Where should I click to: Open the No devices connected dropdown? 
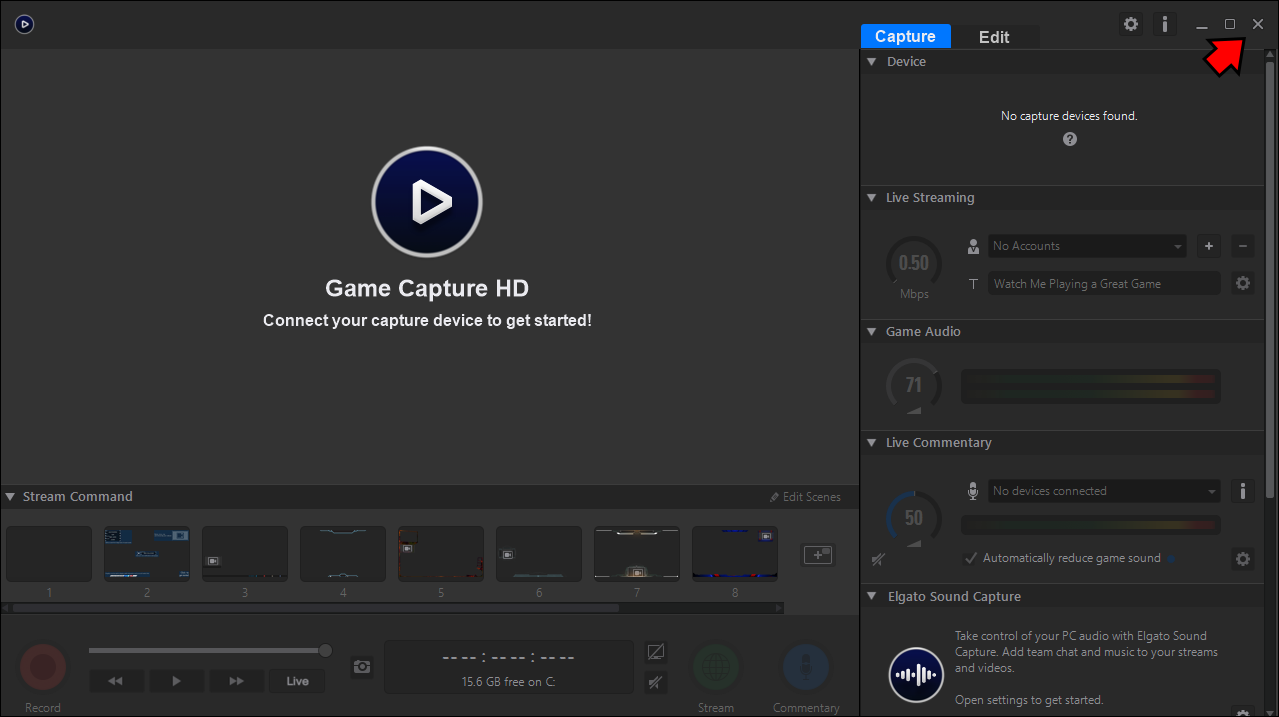(x=1104, y=491)
